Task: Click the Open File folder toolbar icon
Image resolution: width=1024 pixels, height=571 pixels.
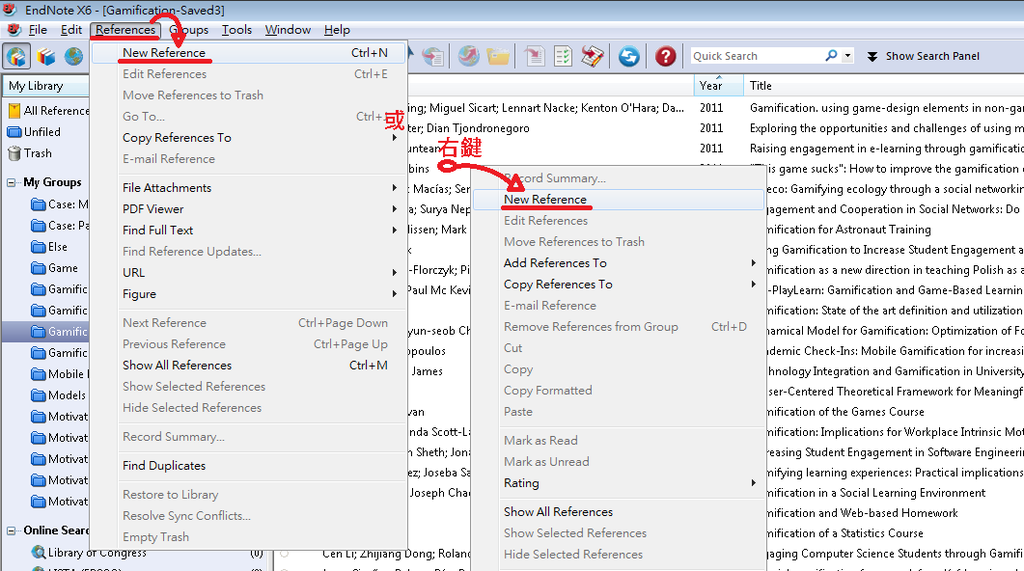Action: pos(498,57)
